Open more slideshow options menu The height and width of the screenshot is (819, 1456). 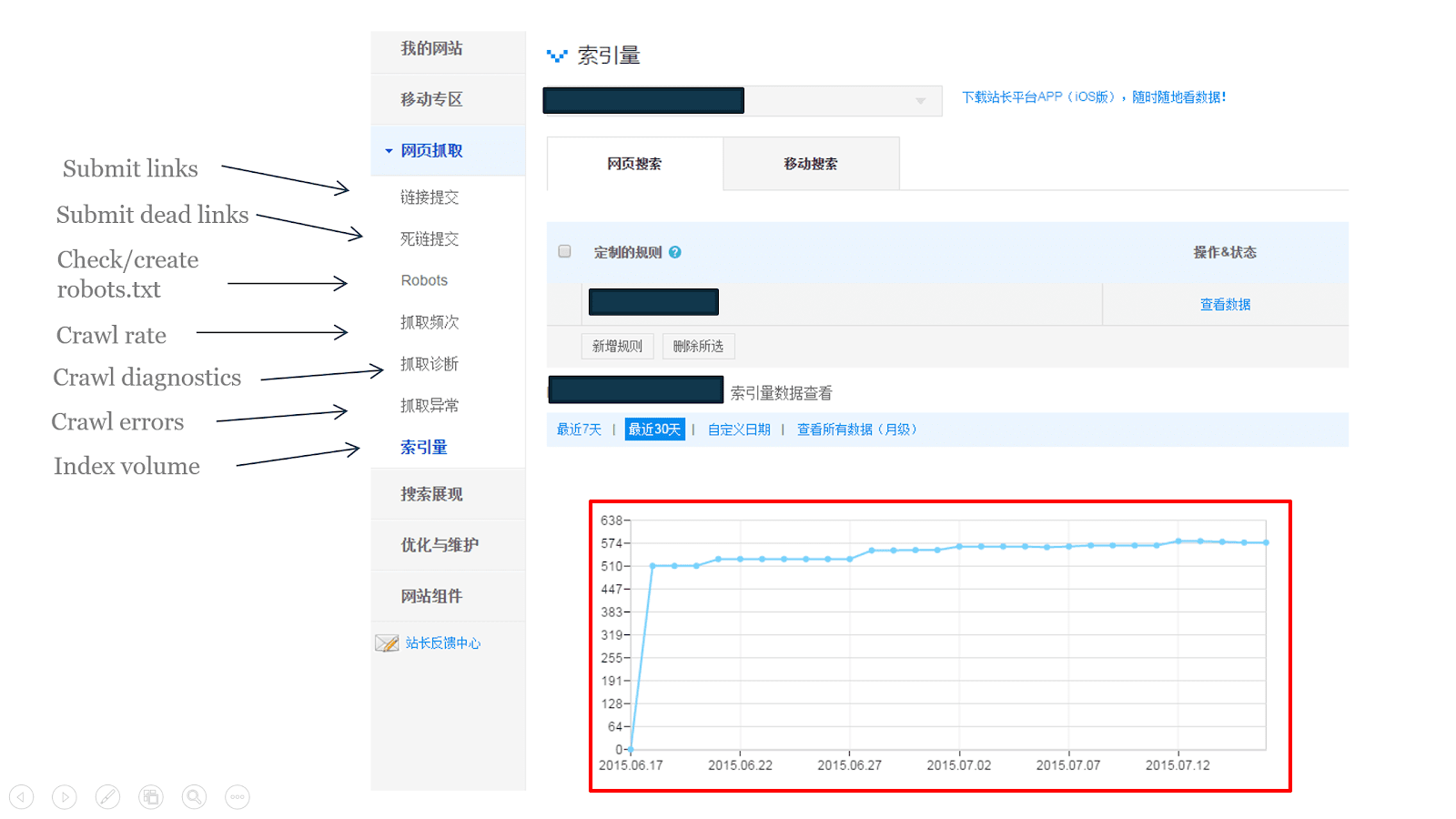tap(238, 797)
